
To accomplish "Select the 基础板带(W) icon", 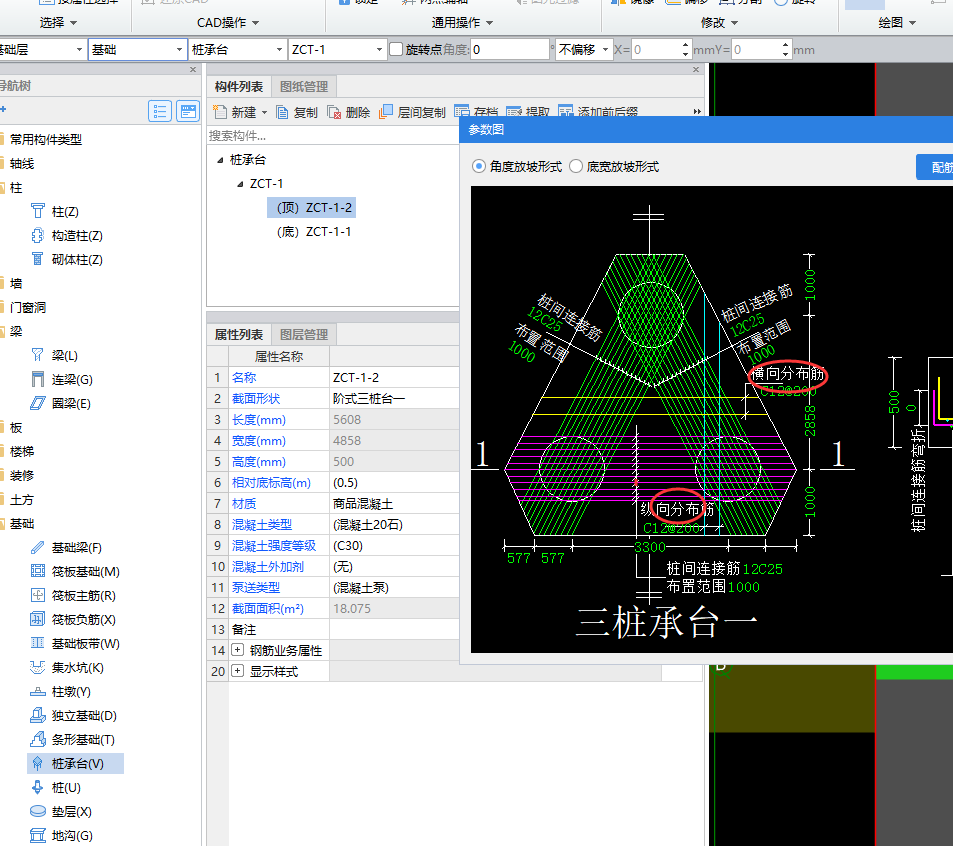I will (x=38, y=643).
